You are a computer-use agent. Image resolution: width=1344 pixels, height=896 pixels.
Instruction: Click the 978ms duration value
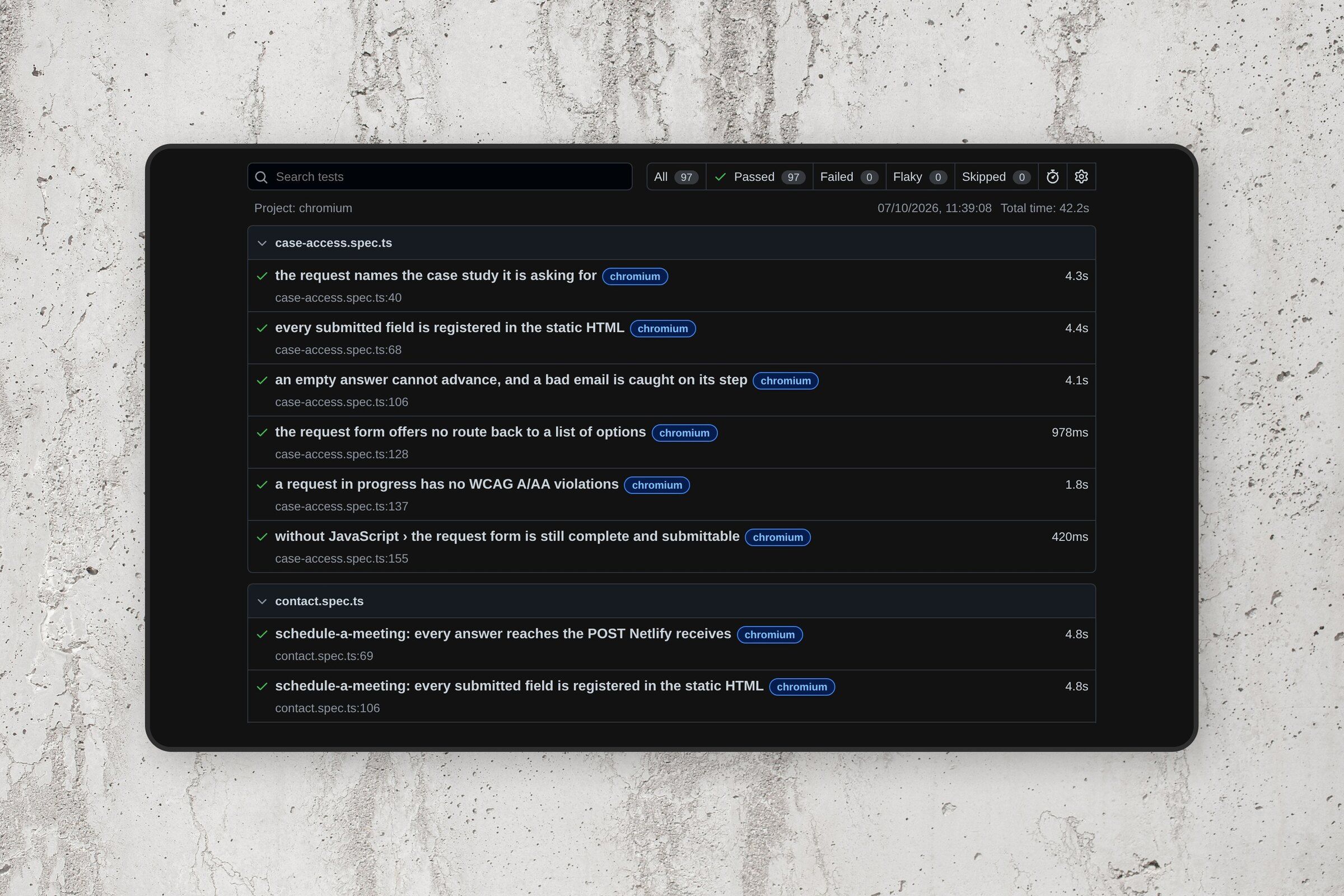coord(1070,432)
